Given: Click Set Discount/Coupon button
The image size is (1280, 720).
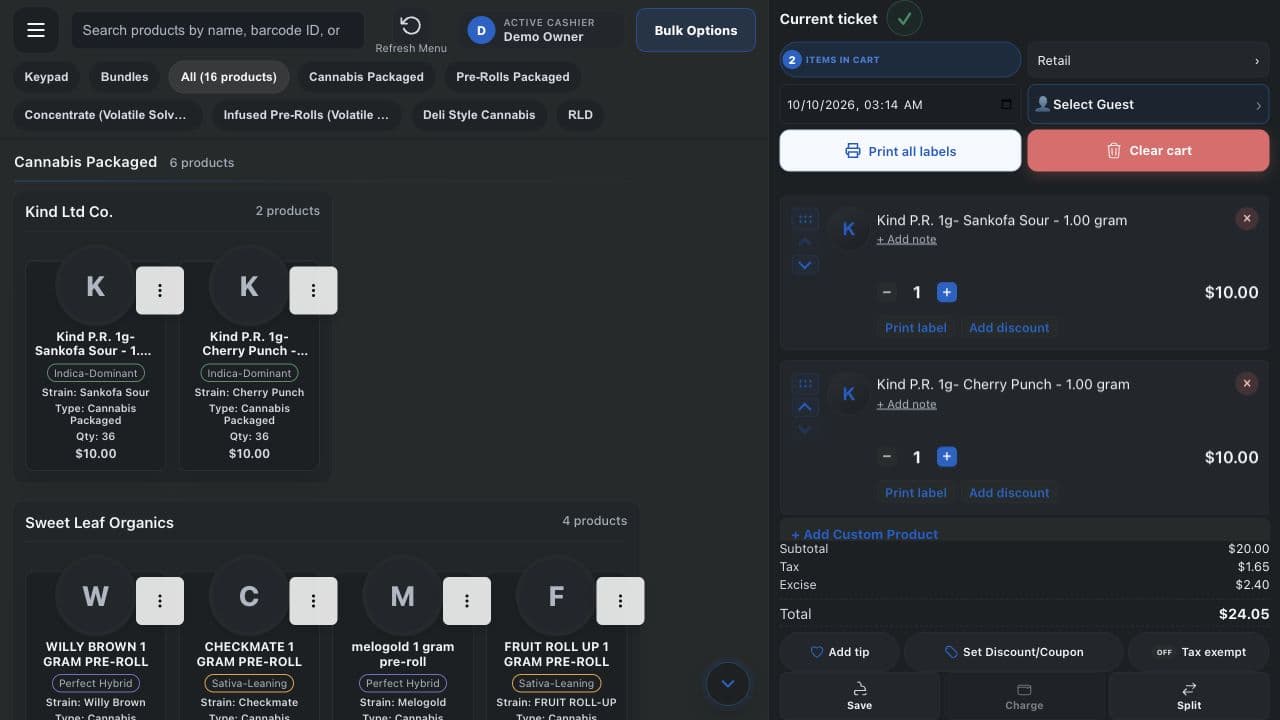Looking at the screenshot, I should point(1013,652).
